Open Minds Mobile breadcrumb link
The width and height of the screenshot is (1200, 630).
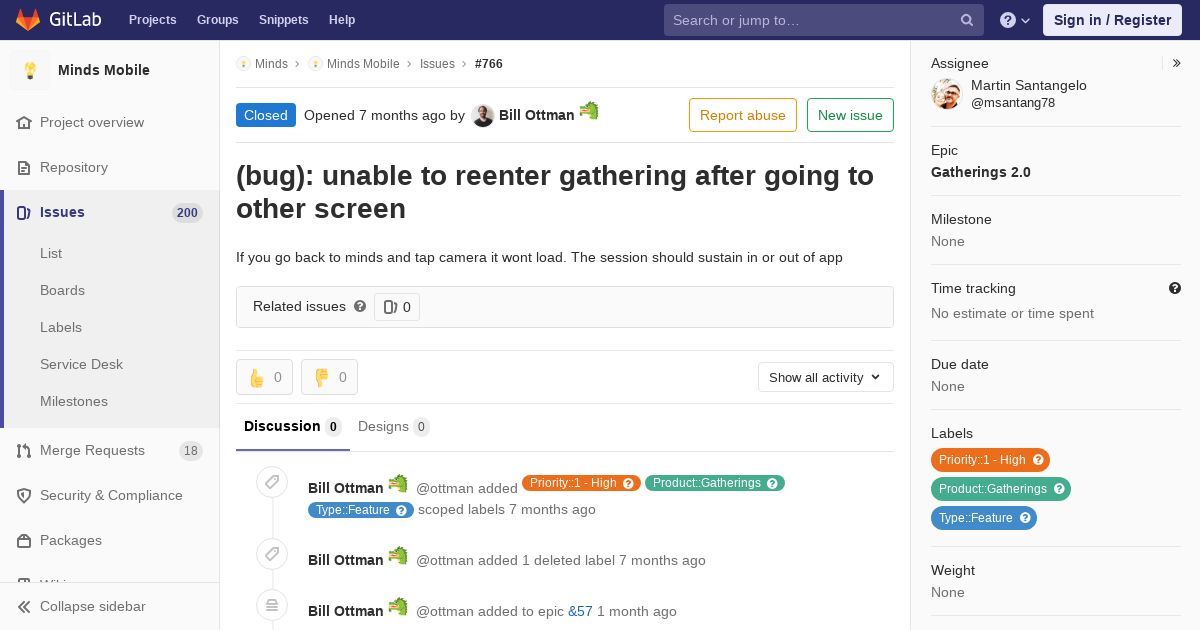363,64
